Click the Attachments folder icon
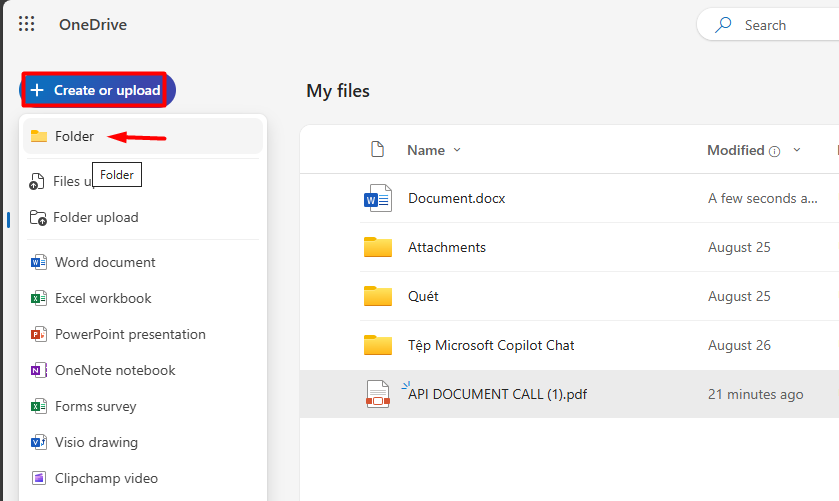Image resolution: width=839 pixels, height=501 pixels. 377,247
